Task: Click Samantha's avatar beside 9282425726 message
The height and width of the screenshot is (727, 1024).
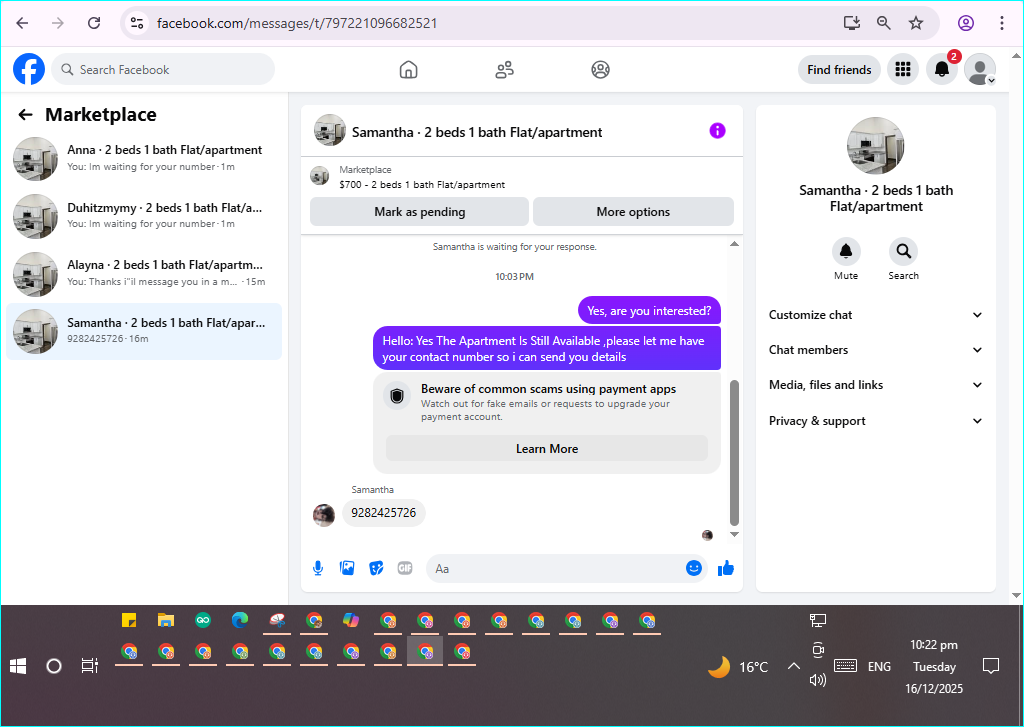Action: click(323, 515)
